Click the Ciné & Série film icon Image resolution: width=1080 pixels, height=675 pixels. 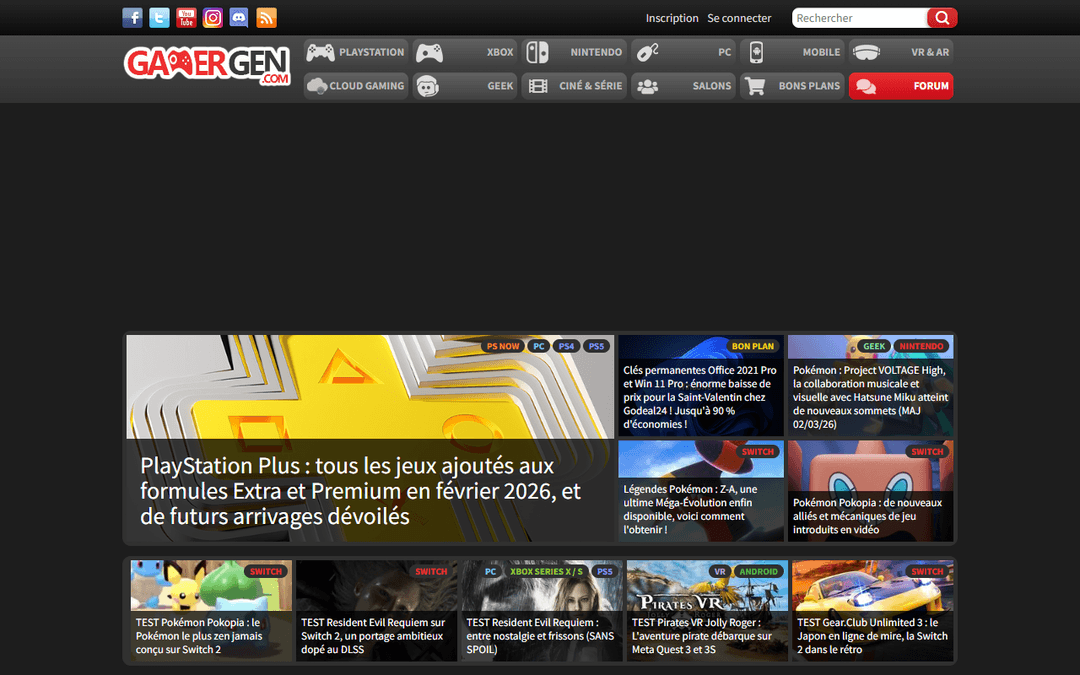tap(538, 86)
